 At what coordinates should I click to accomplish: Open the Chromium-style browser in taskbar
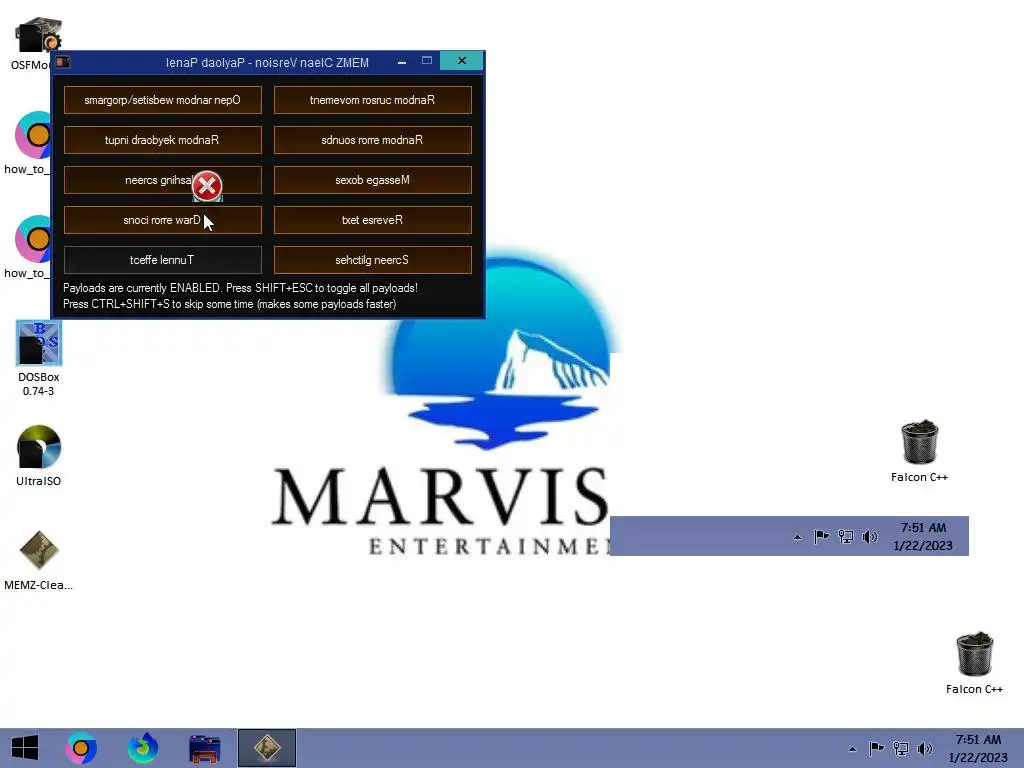pos(81,748)
